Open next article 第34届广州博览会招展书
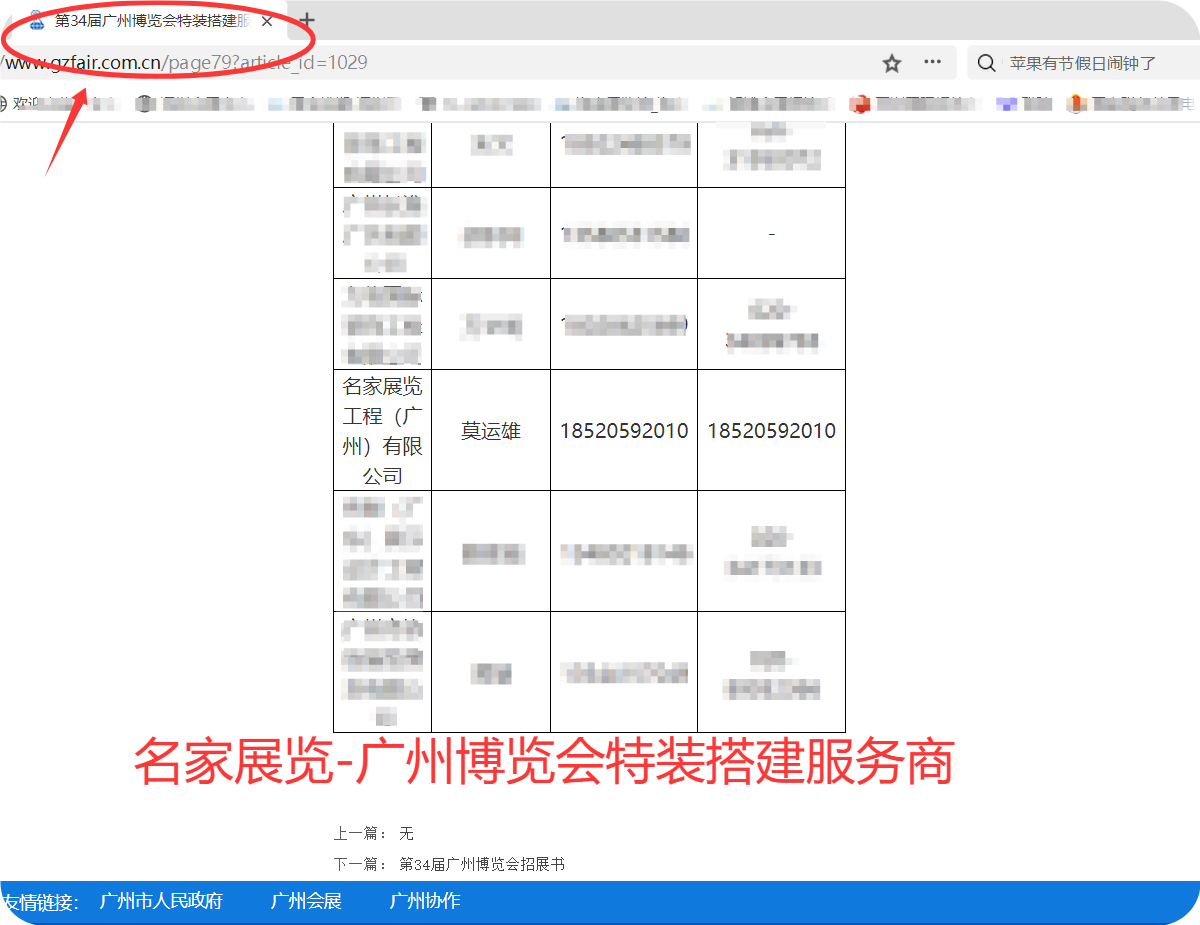Viewport: 1200px width, 925px height. pyautogui.click(x=482, y=864)
